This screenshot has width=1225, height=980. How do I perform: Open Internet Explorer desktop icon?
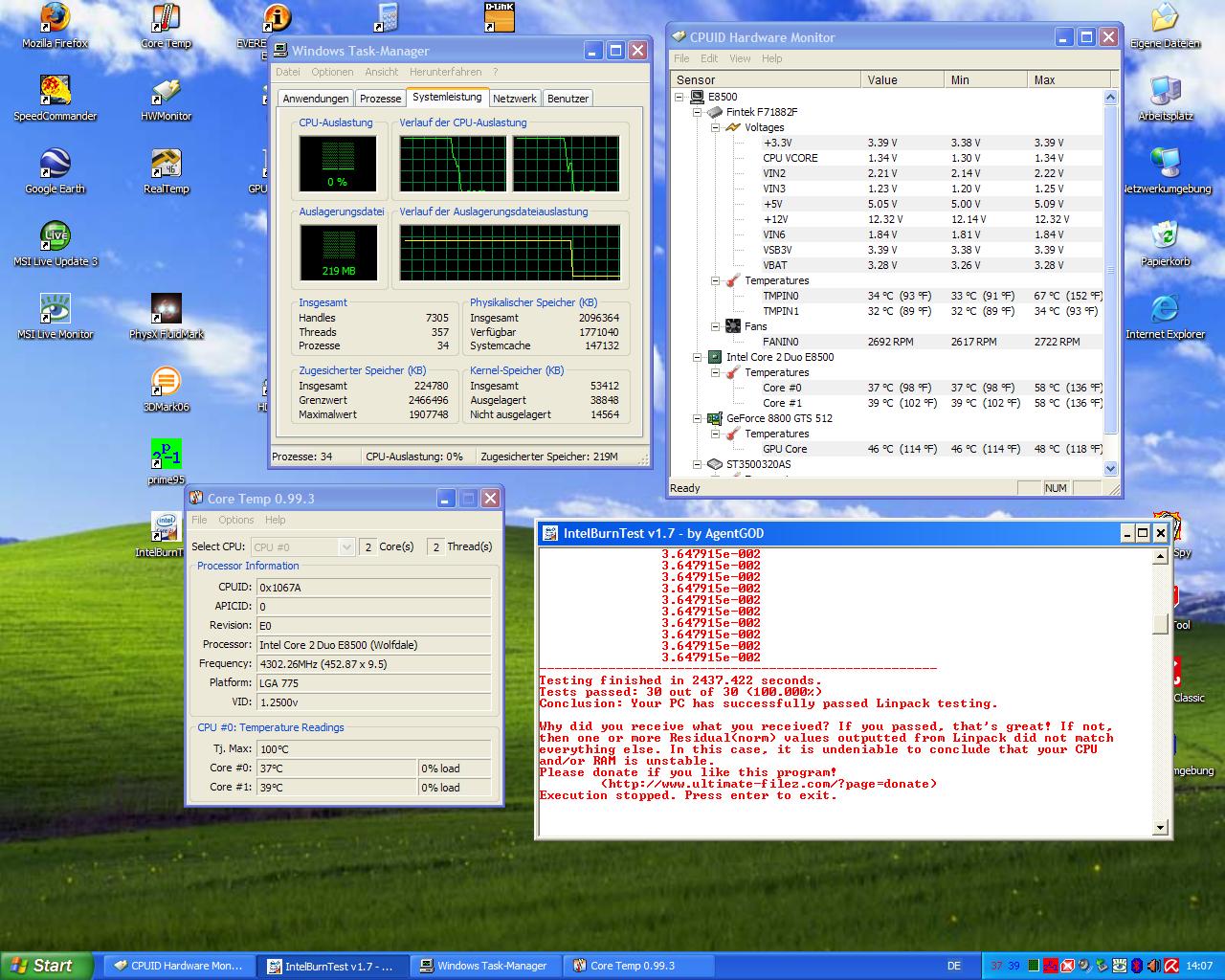point(1165,318)
